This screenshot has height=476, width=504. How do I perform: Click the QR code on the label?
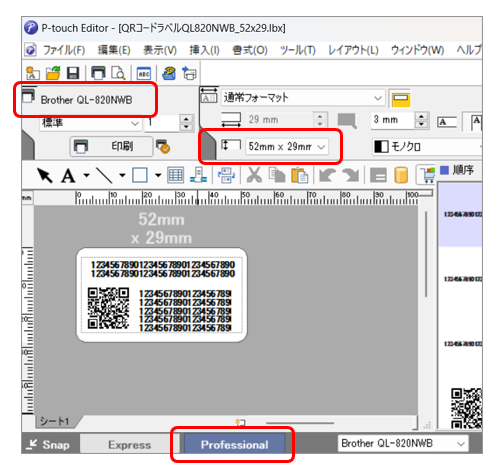[x=108, y=308]
